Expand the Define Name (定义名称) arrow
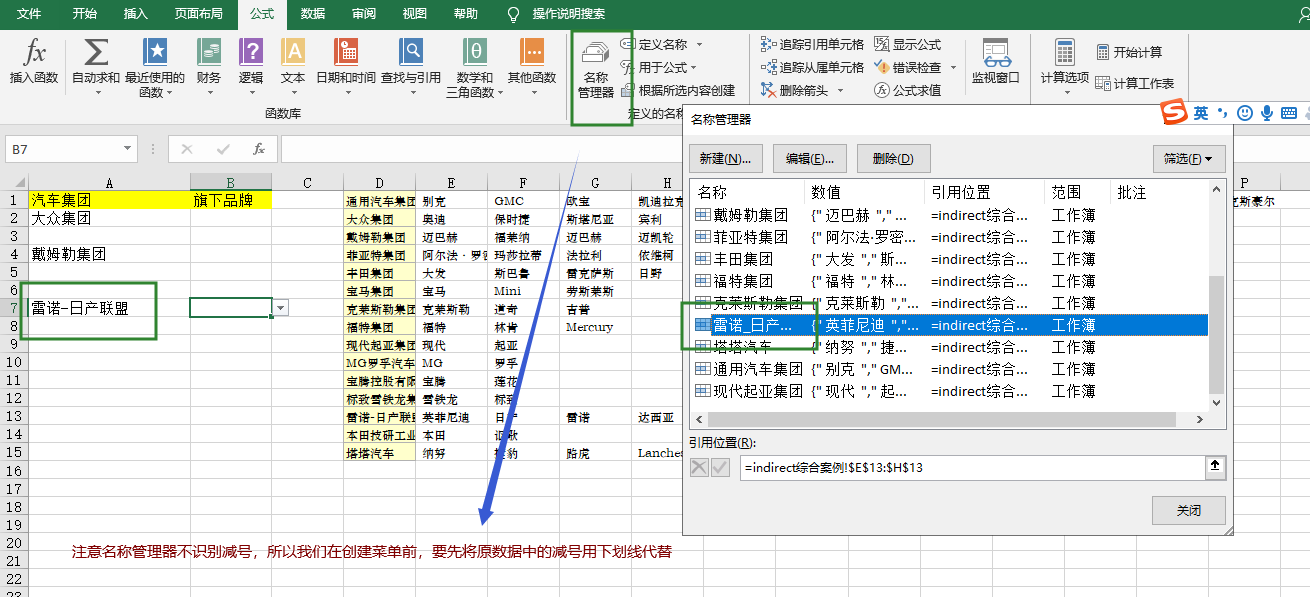 [x=699, y=44]
